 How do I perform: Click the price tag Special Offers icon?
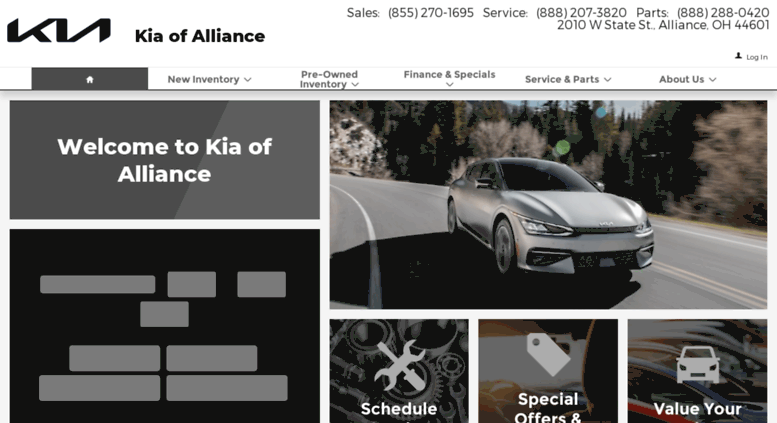548,355
